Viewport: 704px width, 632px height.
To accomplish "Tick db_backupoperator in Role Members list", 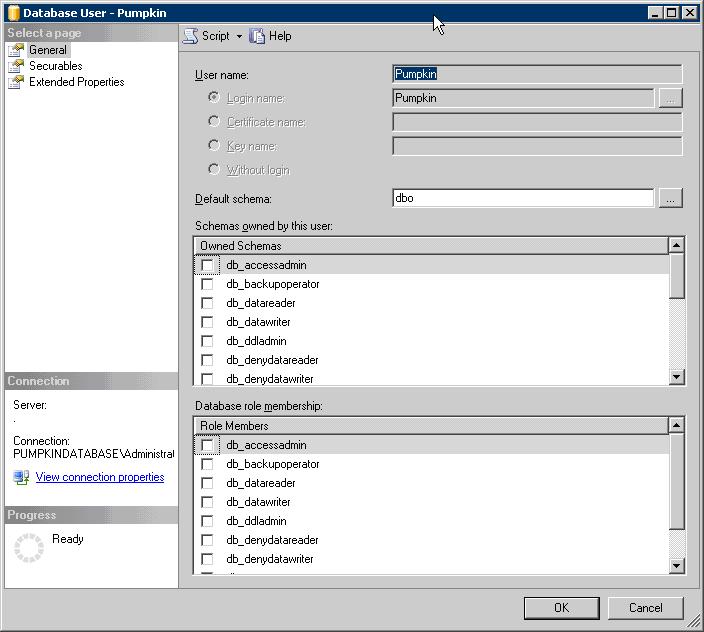I will [x=207, y=464].
